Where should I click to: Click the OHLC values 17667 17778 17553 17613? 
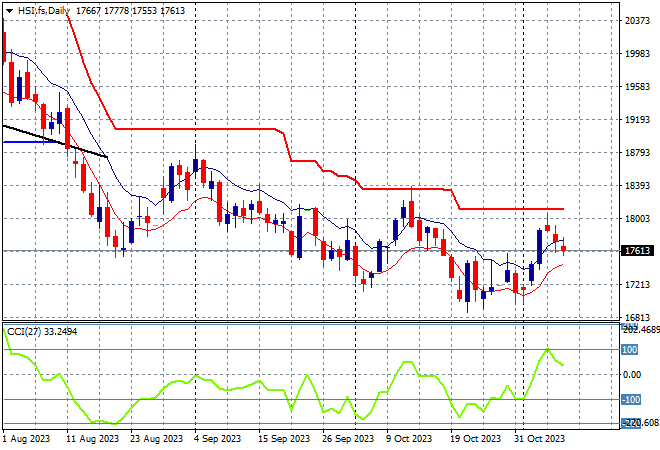[130, 11]
